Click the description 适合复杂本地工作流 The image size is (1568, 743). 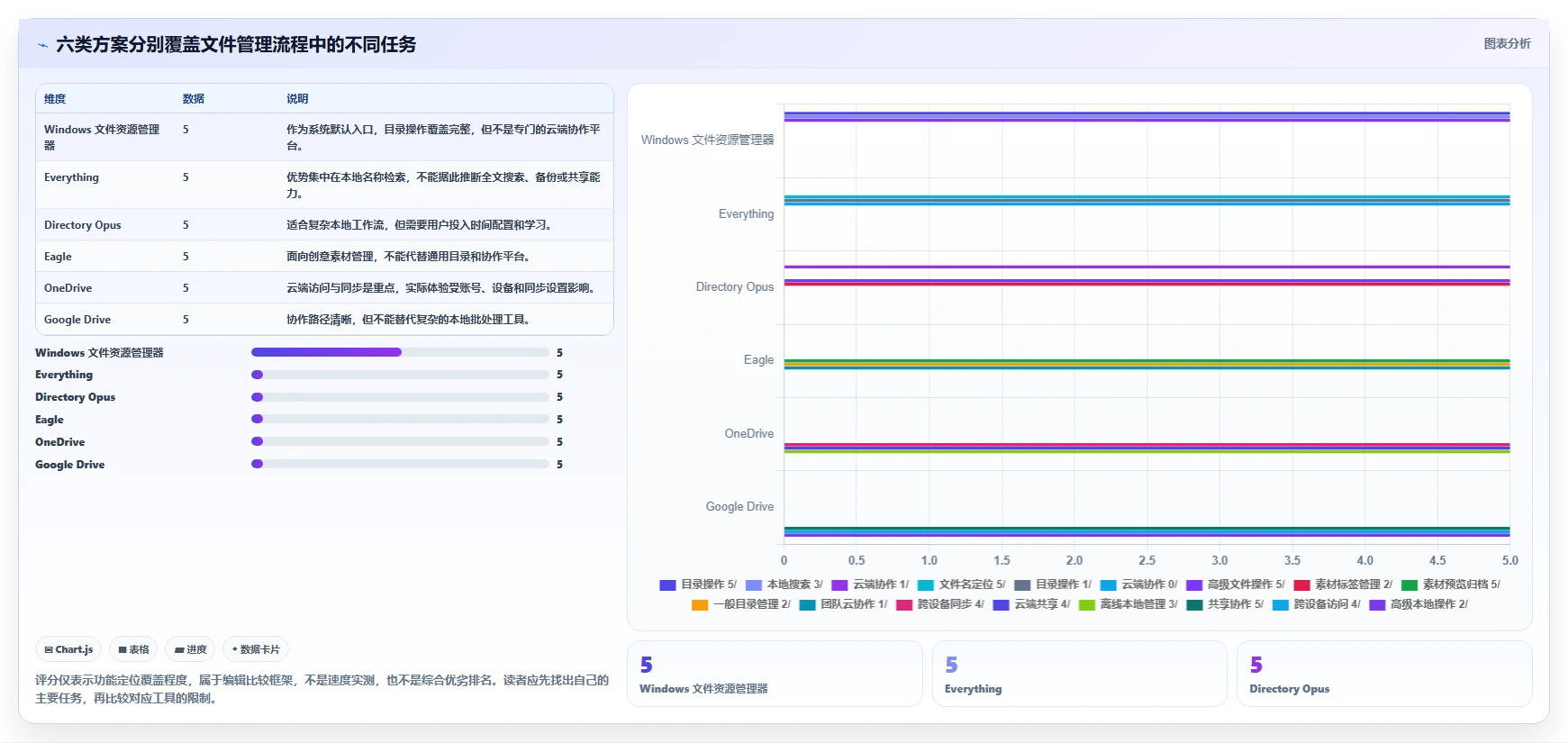(x=419, y=225)
